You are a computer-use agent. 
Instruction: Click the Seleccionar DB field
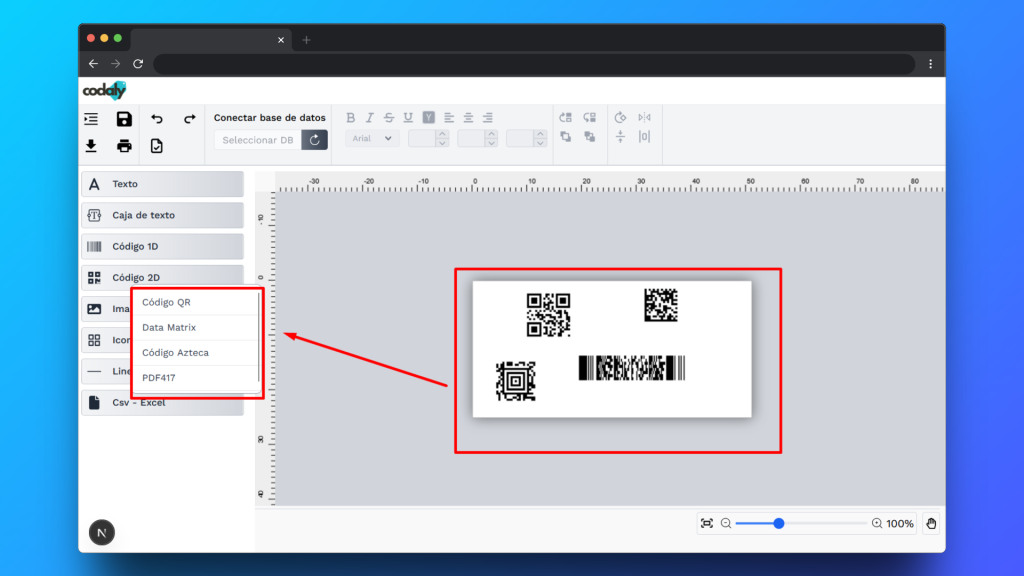coord(258,140)
